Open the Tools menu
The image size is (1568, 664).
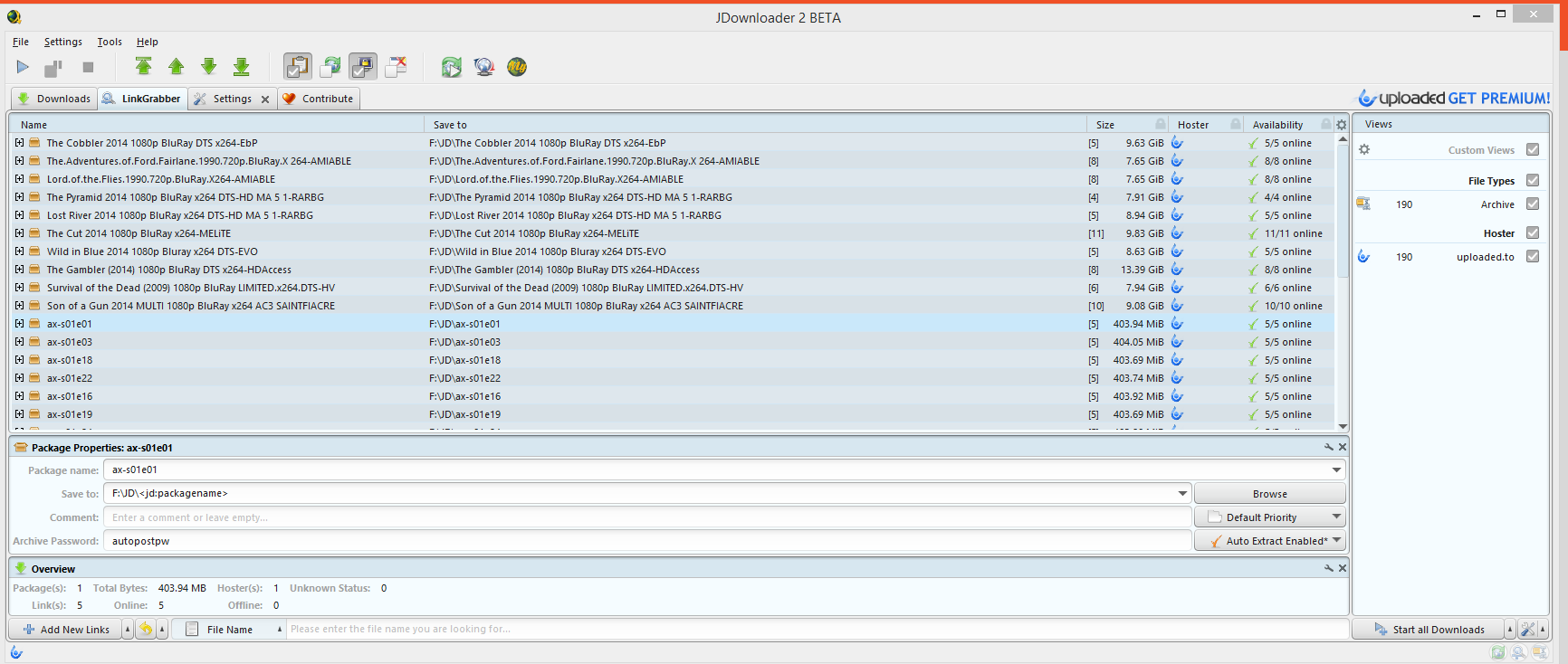(x=110, y=42)
